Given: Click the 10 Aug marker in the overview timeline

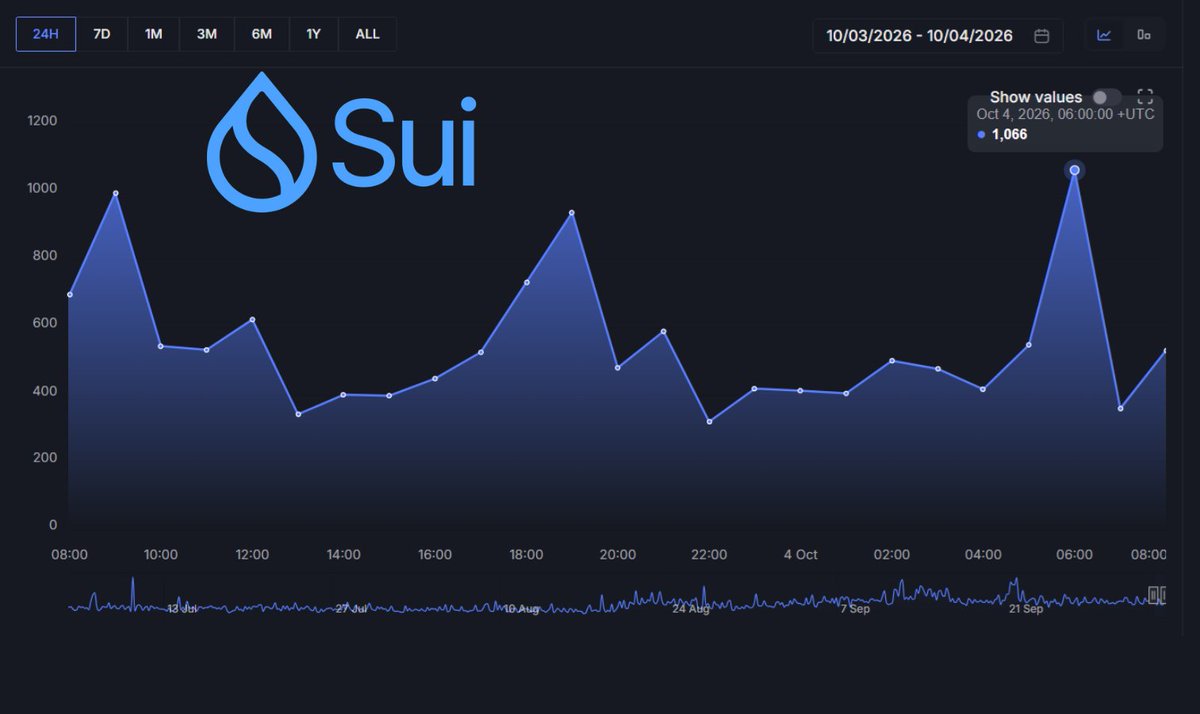Looking at the screenshot, I should pyautogui.click(x=521, y=608).
